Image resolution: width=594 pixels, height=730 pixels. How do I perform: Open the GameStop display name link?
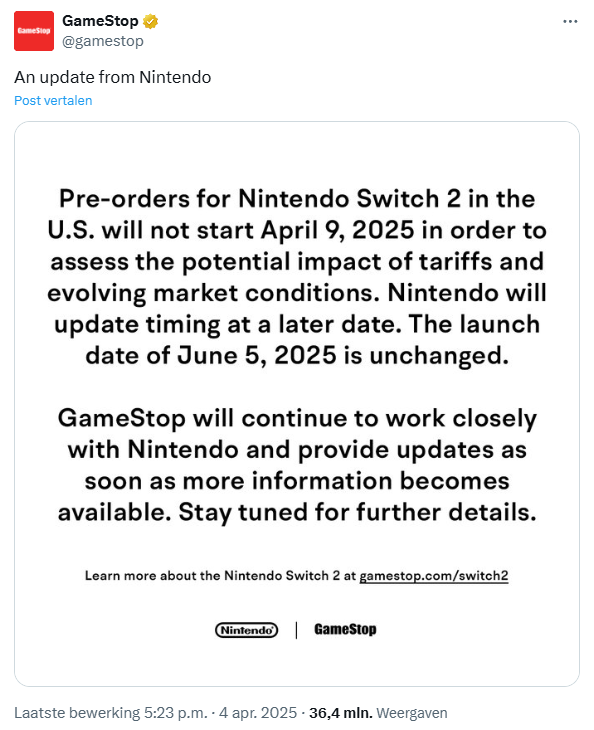pyautogui.click(x=100, y=21)
